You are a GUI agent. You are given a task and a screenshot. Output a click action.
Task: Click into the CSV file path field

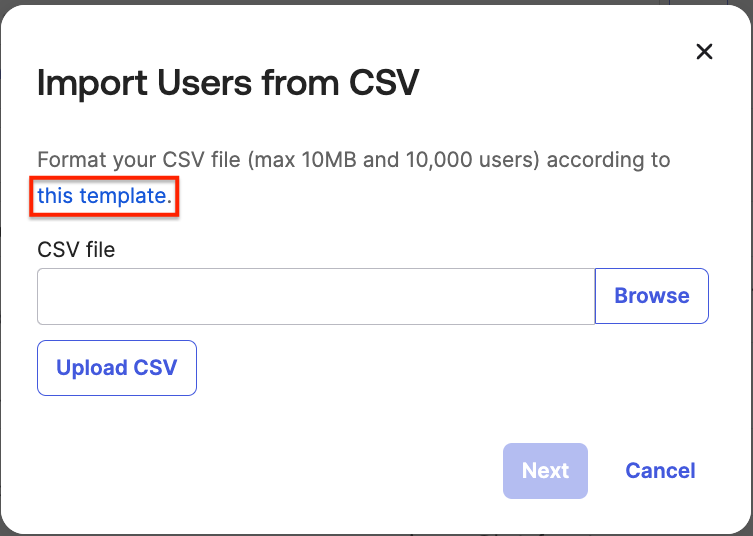pyautogui.click(x=316, y=296)
